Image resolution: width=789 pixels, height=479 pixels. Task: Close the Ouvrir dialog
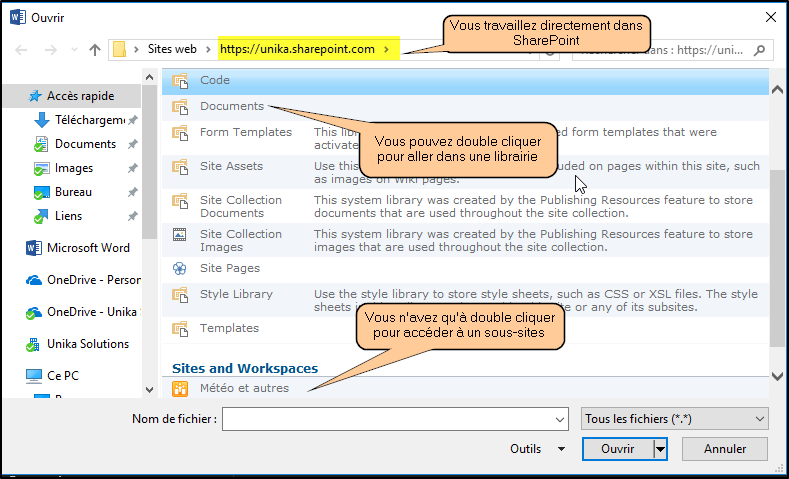coord(770,18)
